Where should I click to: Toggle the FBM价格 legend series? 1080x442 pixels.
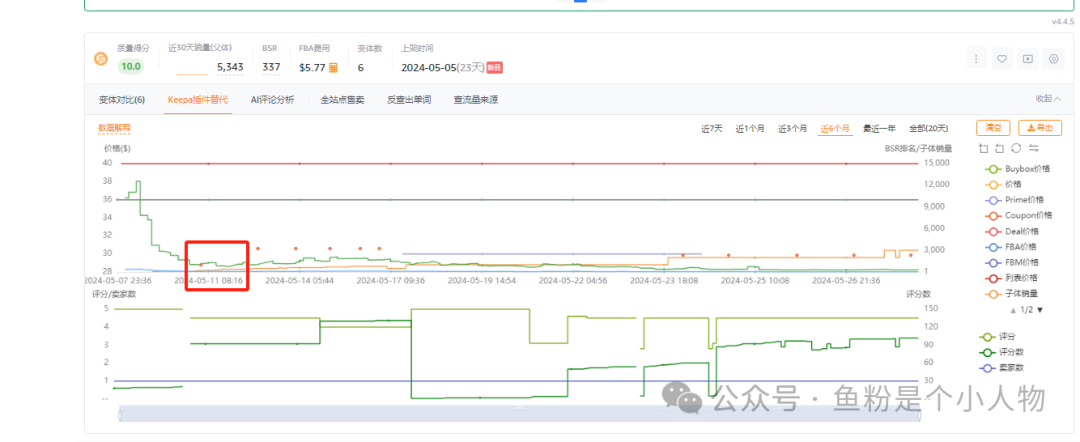[x=1012, y=262]
